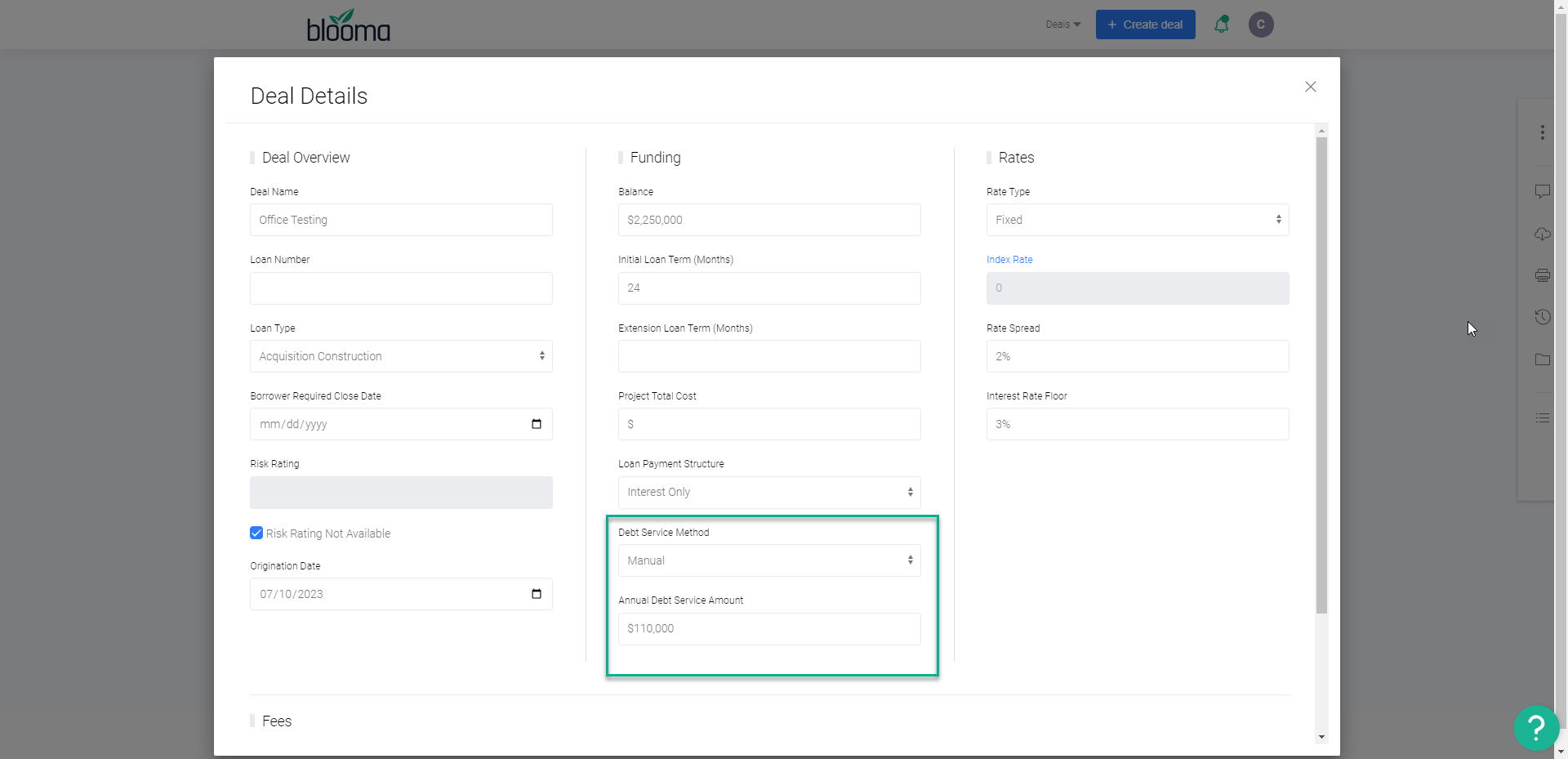Click the Funding section heading

coord(655,158)
